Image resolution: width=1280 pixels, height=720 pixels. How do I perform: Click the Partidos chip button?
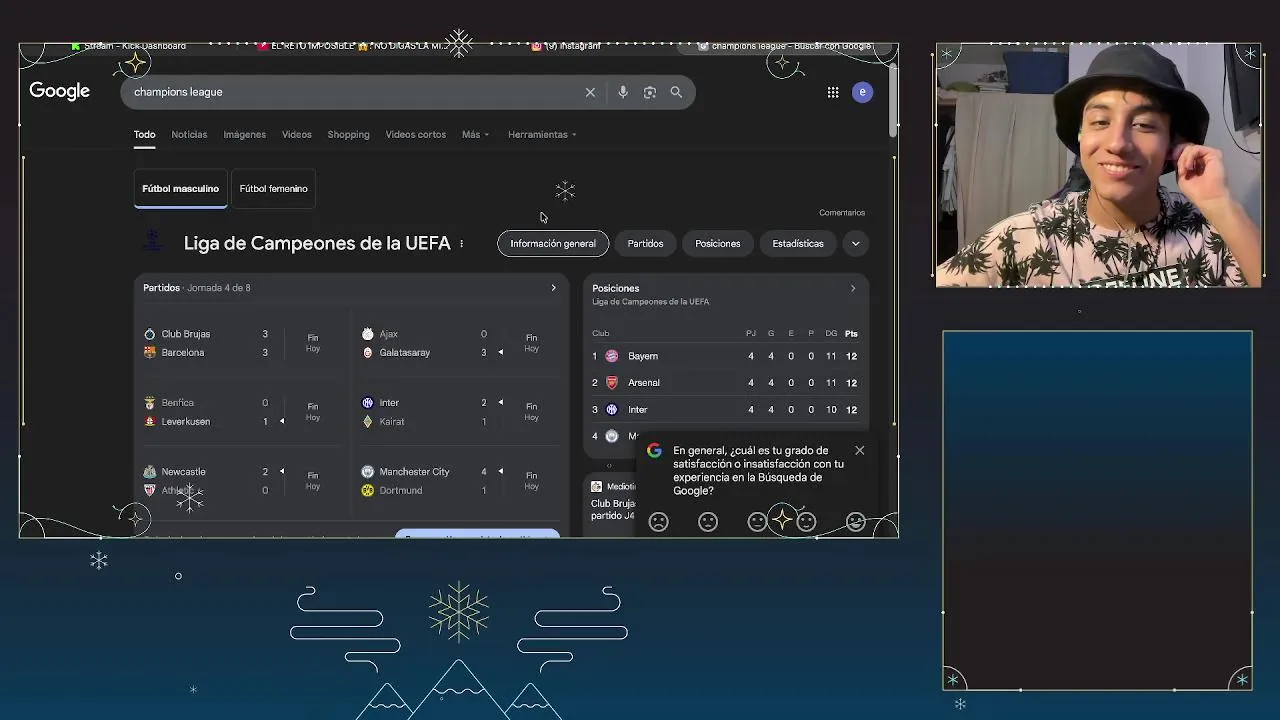click(645, 243)
